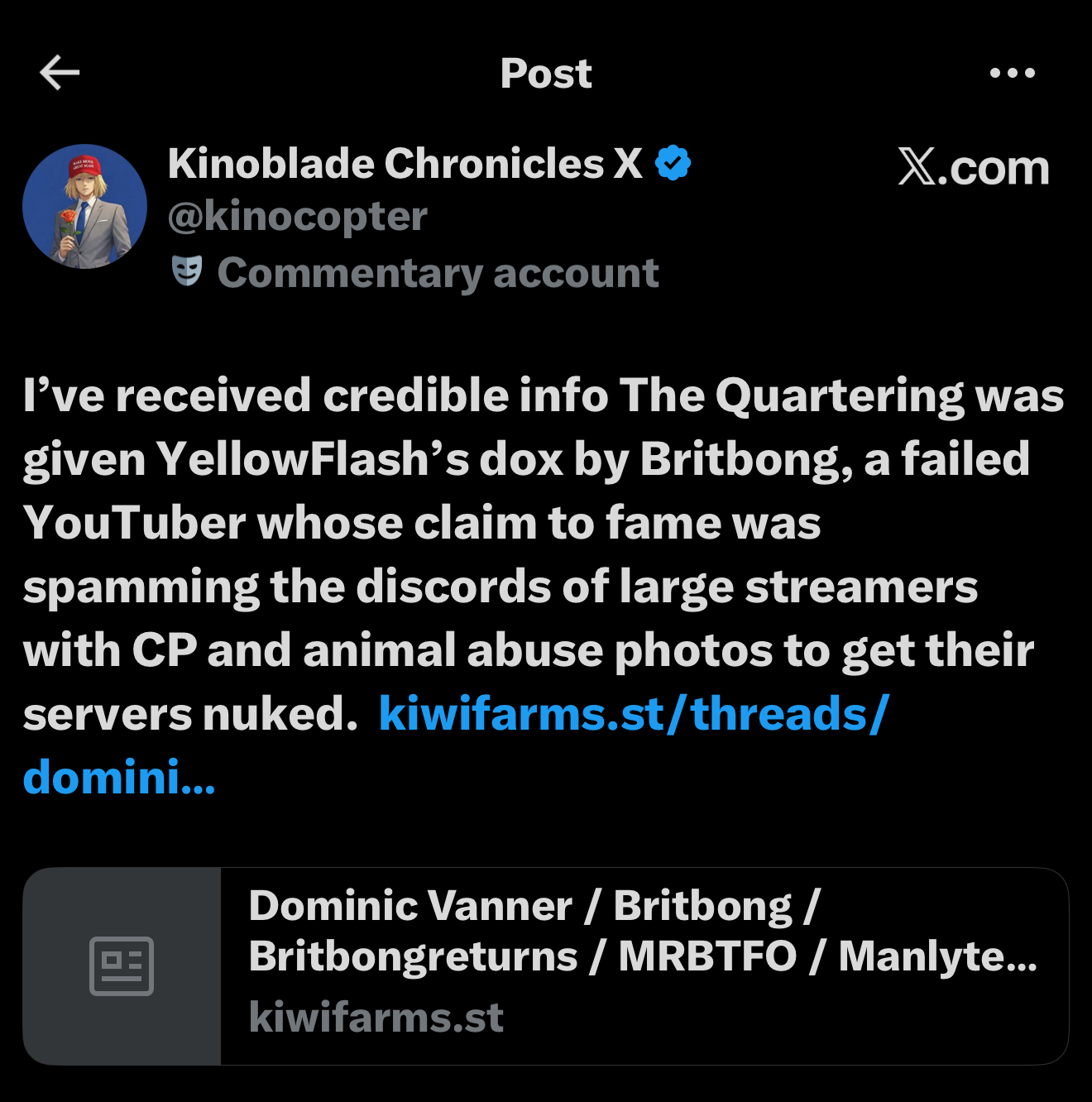Click the X.com logo text
1092x1102 pixels.
(974, 167)
